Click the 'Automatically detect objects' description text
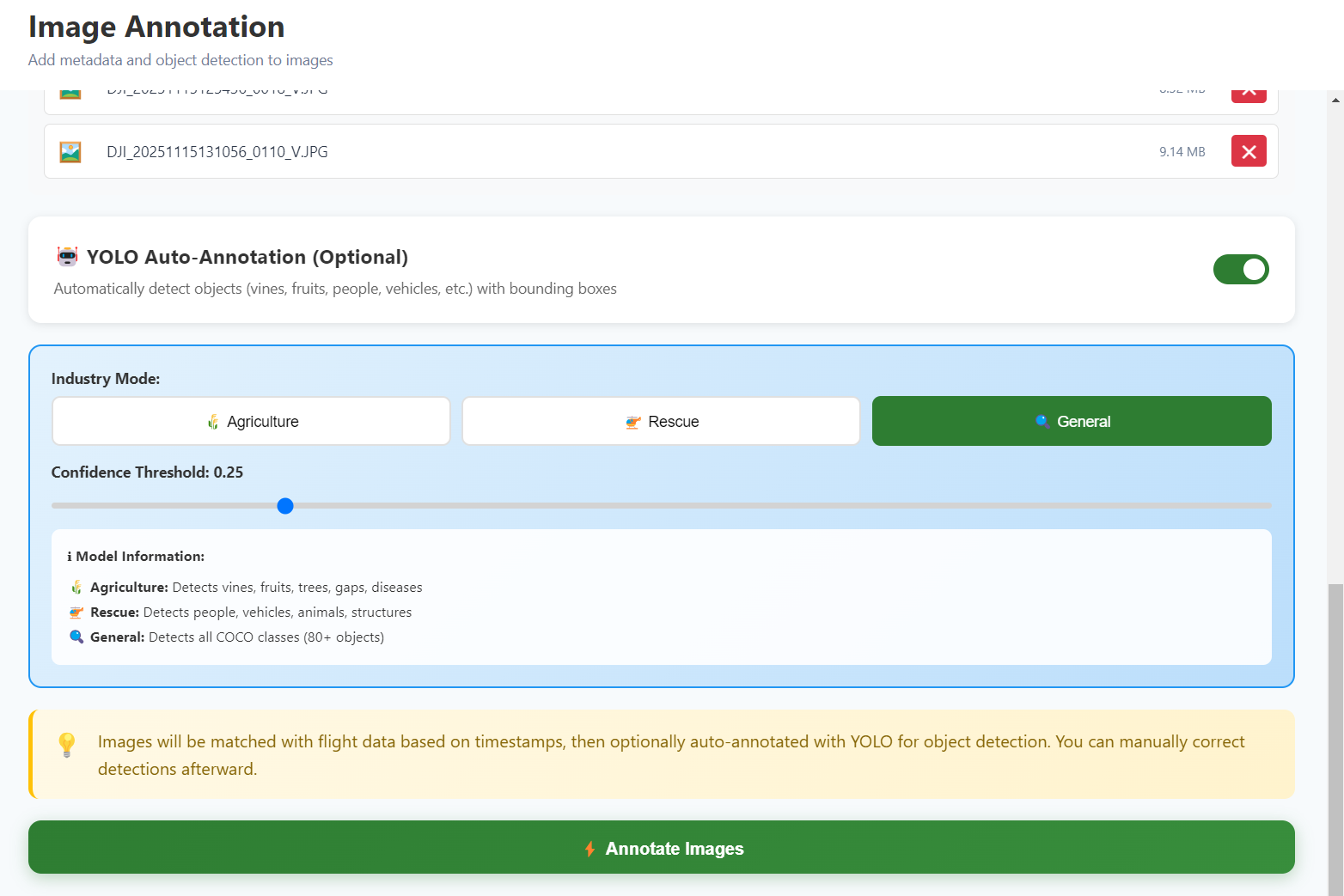Viewport: 1344px width, 896px height. point(335,289)
